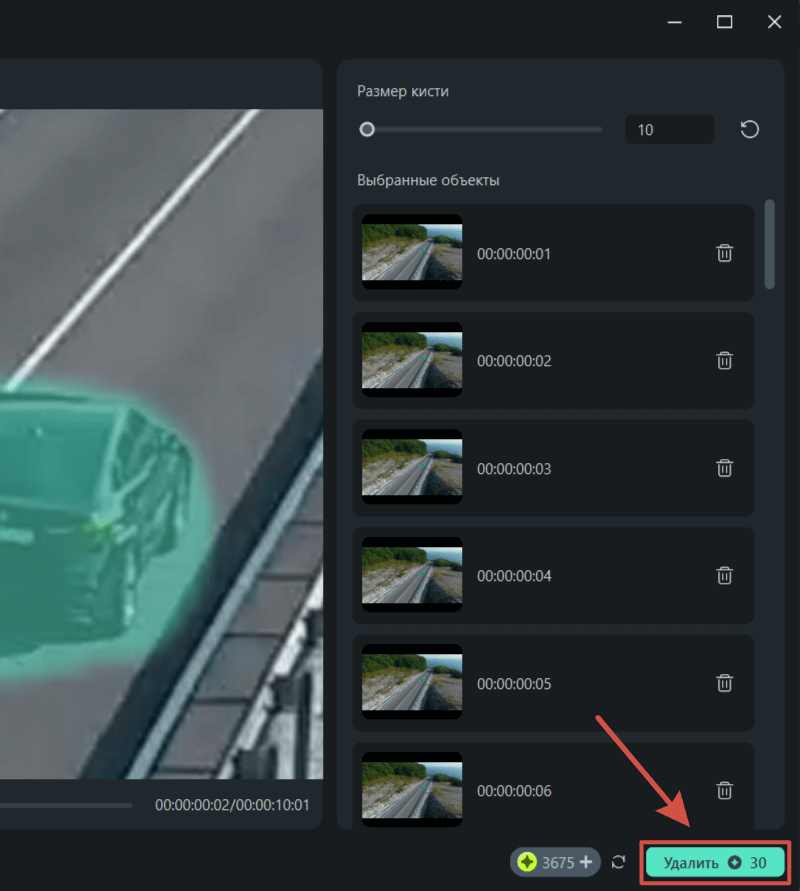Add more credits via 3675 plus badge

pyautogui.click(x=586, y=862)
